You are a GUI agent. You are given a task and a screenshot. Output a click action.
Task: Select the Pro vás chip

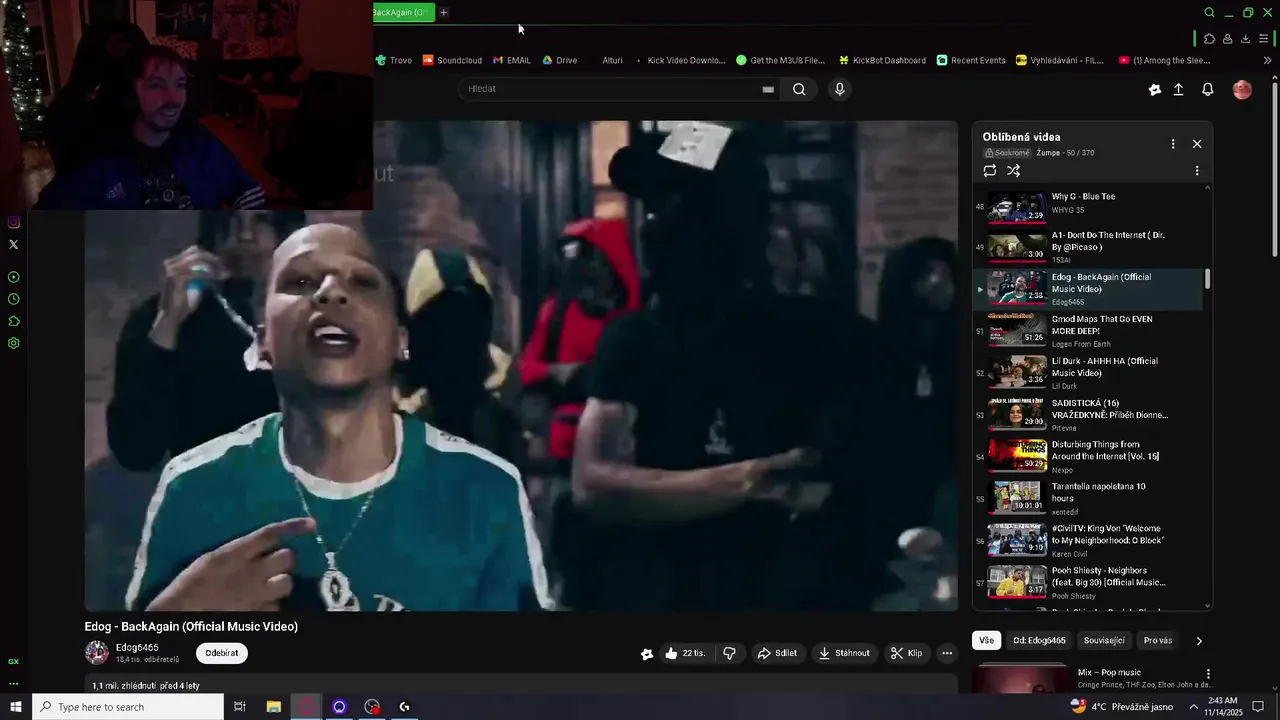click(1158, 641)
